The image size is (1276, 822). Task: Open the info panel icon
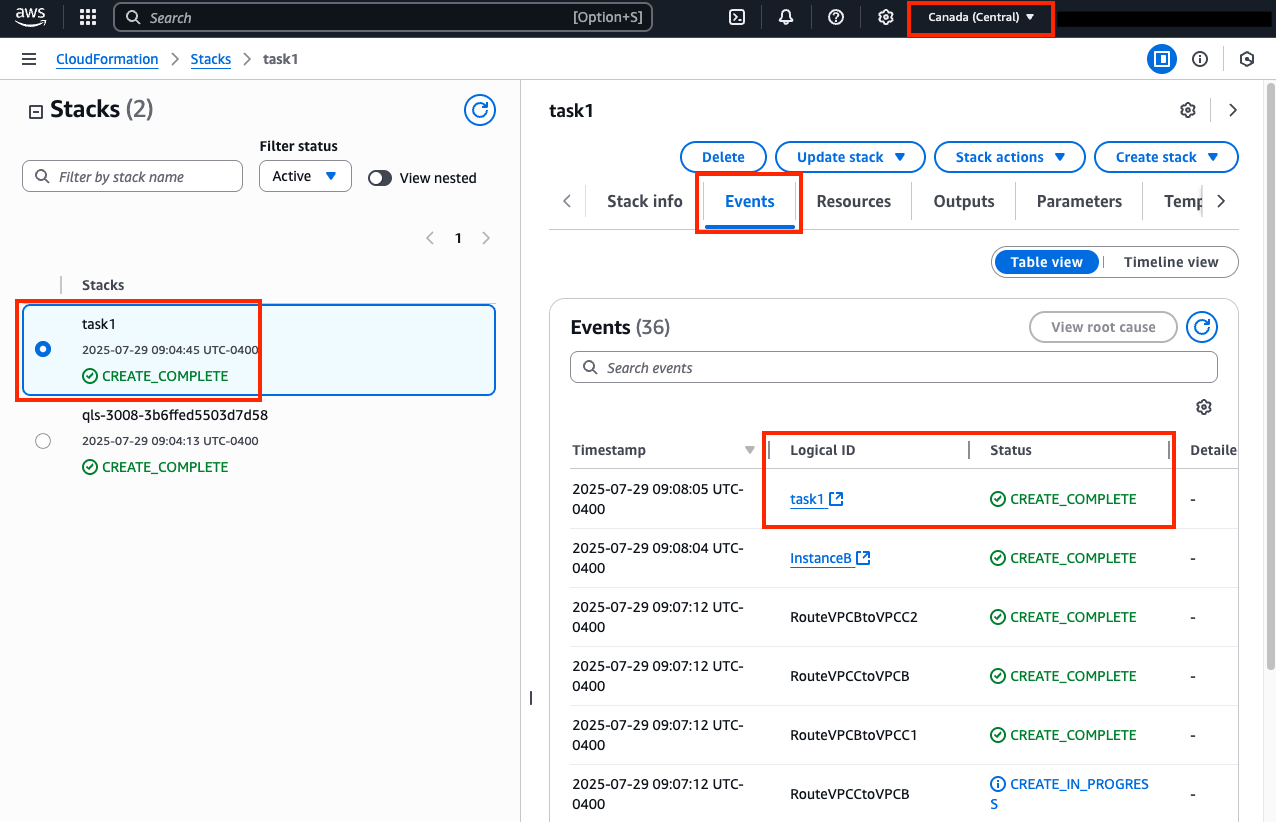click(1200, 59)
